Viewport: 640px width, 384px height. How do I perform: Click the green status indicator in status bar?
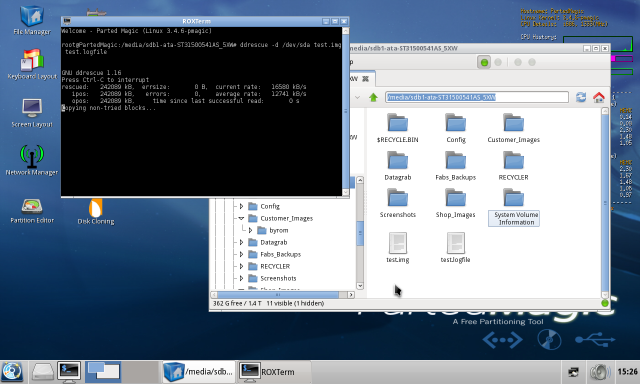tap(605, 303)
